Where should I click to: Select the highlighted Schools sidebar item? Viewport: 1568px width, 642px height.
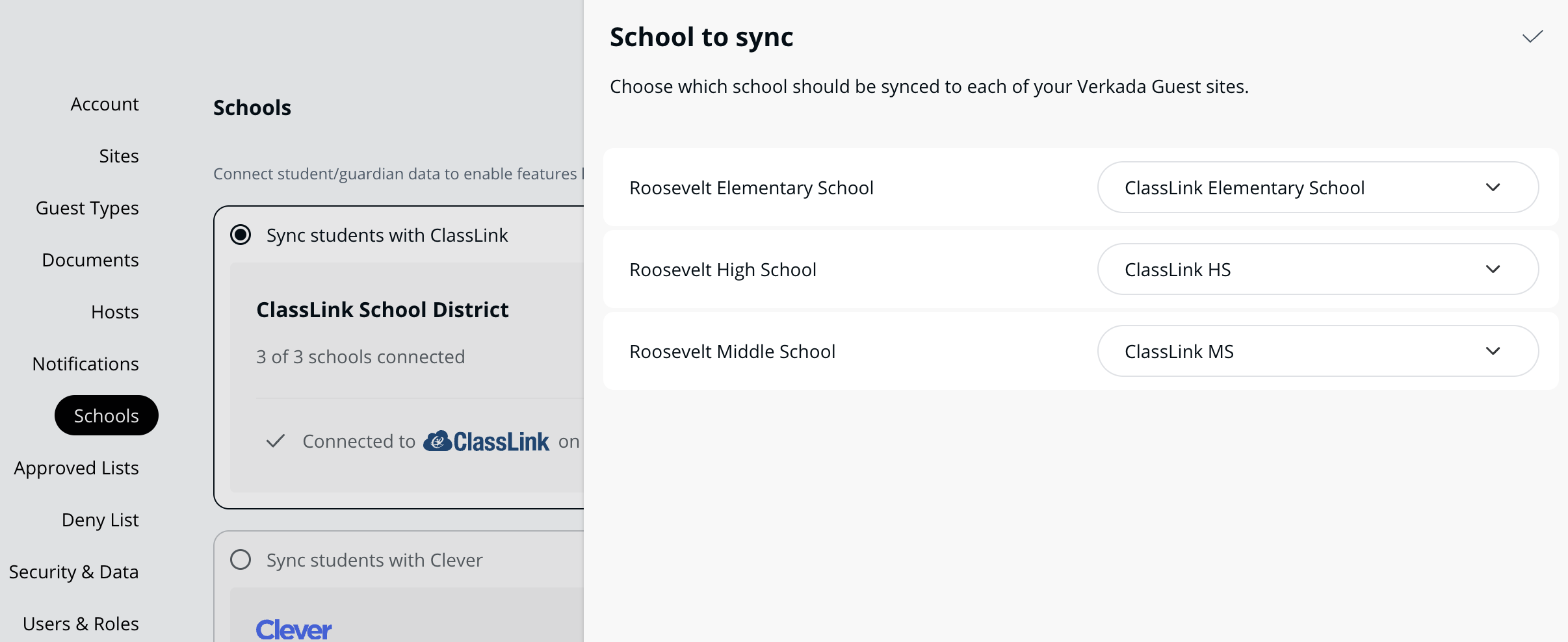(x=107, y=416)
